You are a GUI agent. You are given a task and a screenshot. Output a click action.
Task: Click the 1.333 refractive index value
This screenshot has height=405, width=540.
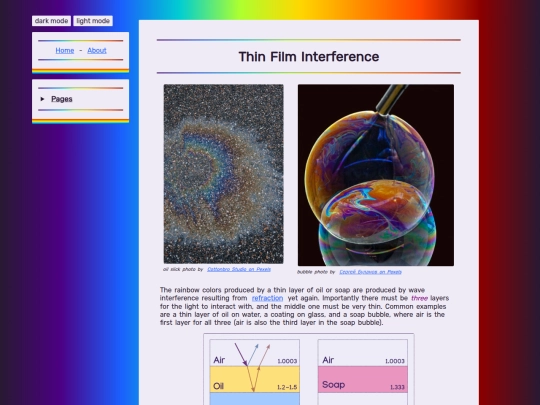pos(397,387)
